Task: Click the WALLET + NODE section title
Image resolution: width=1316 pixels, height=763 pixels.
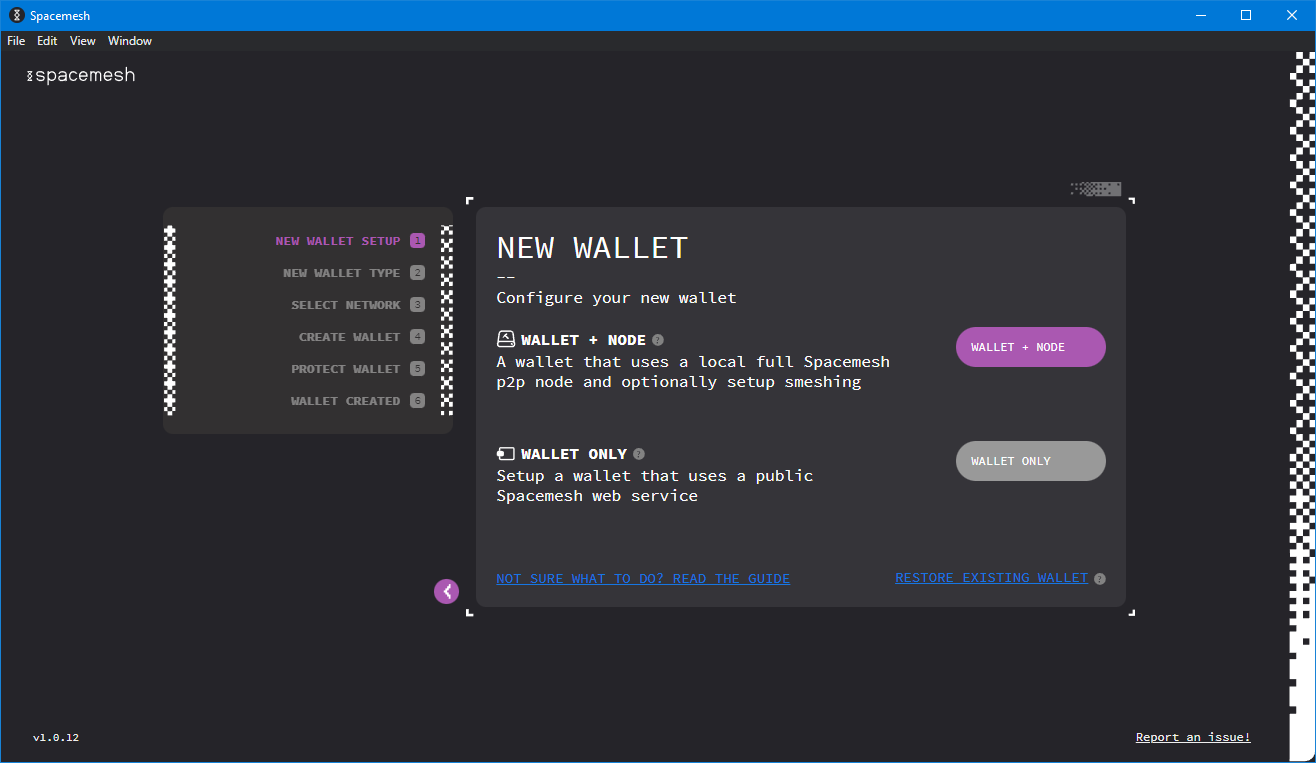Action: pyautogui.click(x=583, y=340)
